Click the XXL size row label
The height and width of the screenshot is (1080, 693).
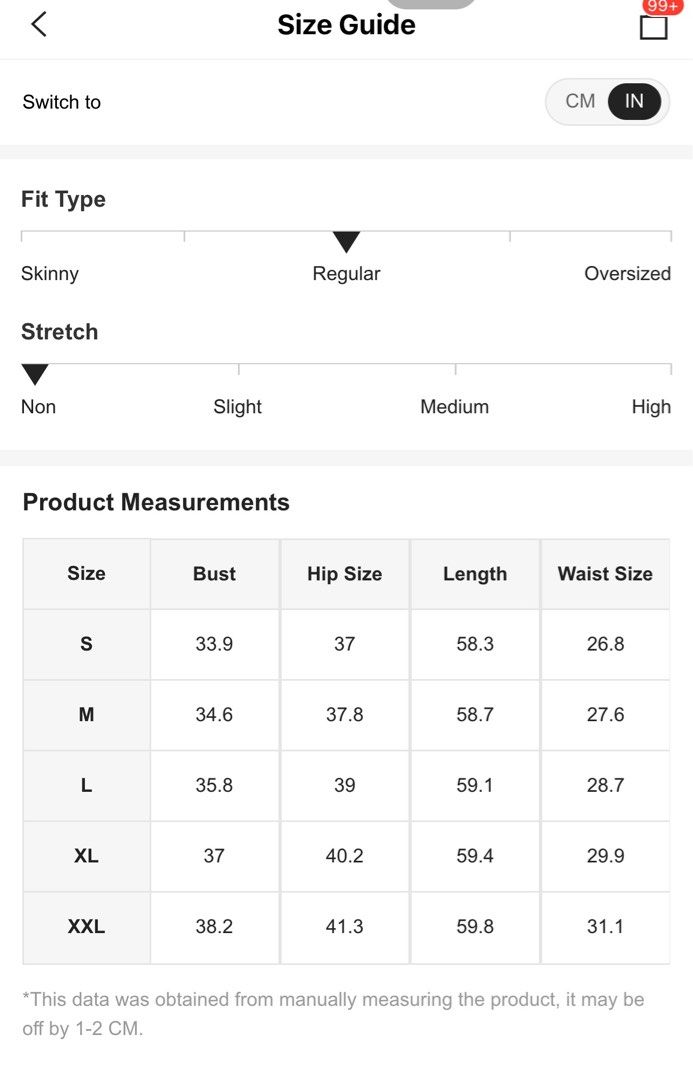pyautogui.click(x=86, y=926)
